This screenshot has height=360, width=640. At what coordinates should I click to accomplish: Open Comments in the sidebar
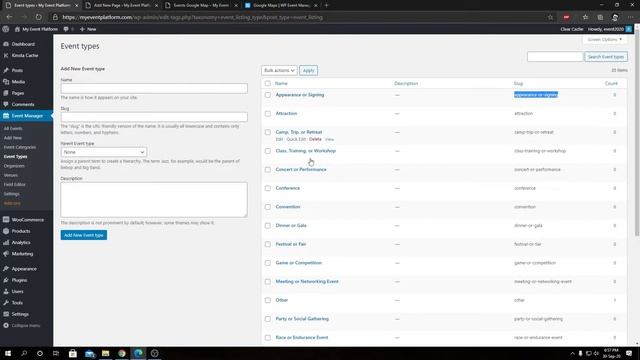[23, 104]
